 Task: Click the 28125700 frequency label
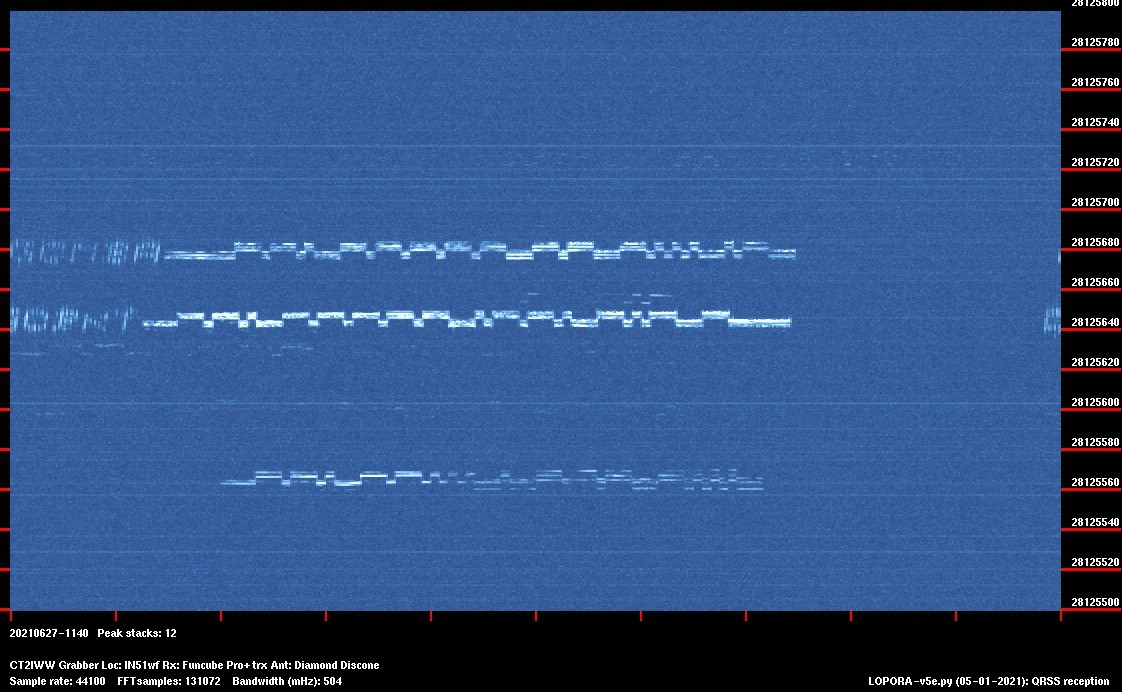1095,203
